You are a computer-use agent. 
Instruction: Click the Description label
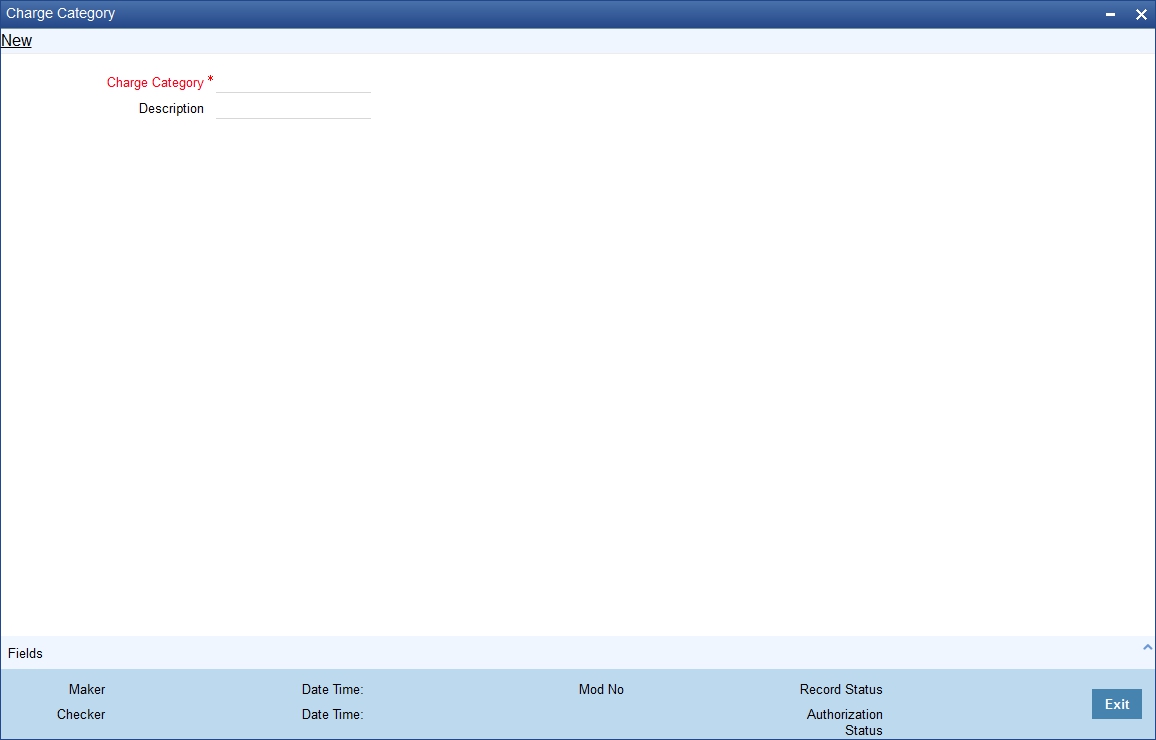pos(171,108)
